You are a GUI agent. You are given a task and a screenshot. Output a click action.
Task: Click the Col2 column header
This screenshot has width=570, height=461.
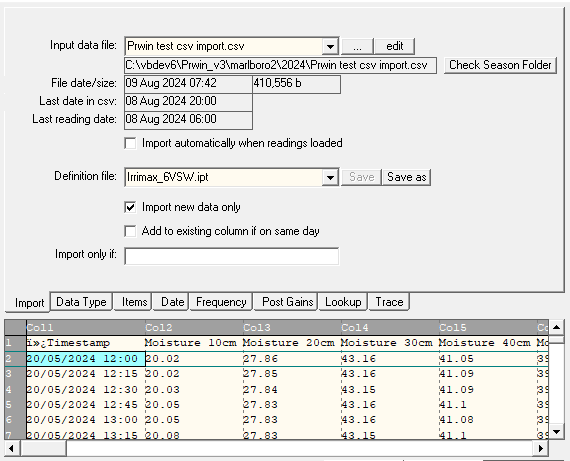(194, 328)
